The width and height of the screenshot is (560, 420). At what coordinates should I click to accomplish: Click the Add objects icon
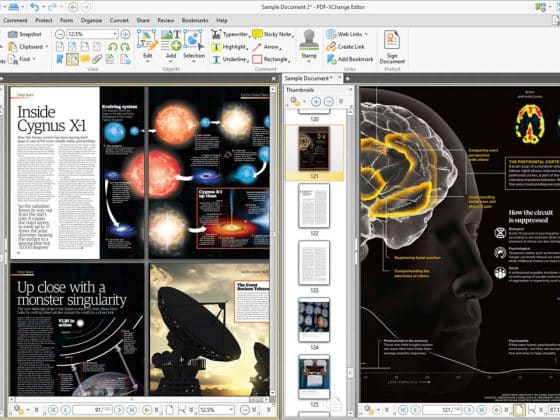click(x=171, y=40)
